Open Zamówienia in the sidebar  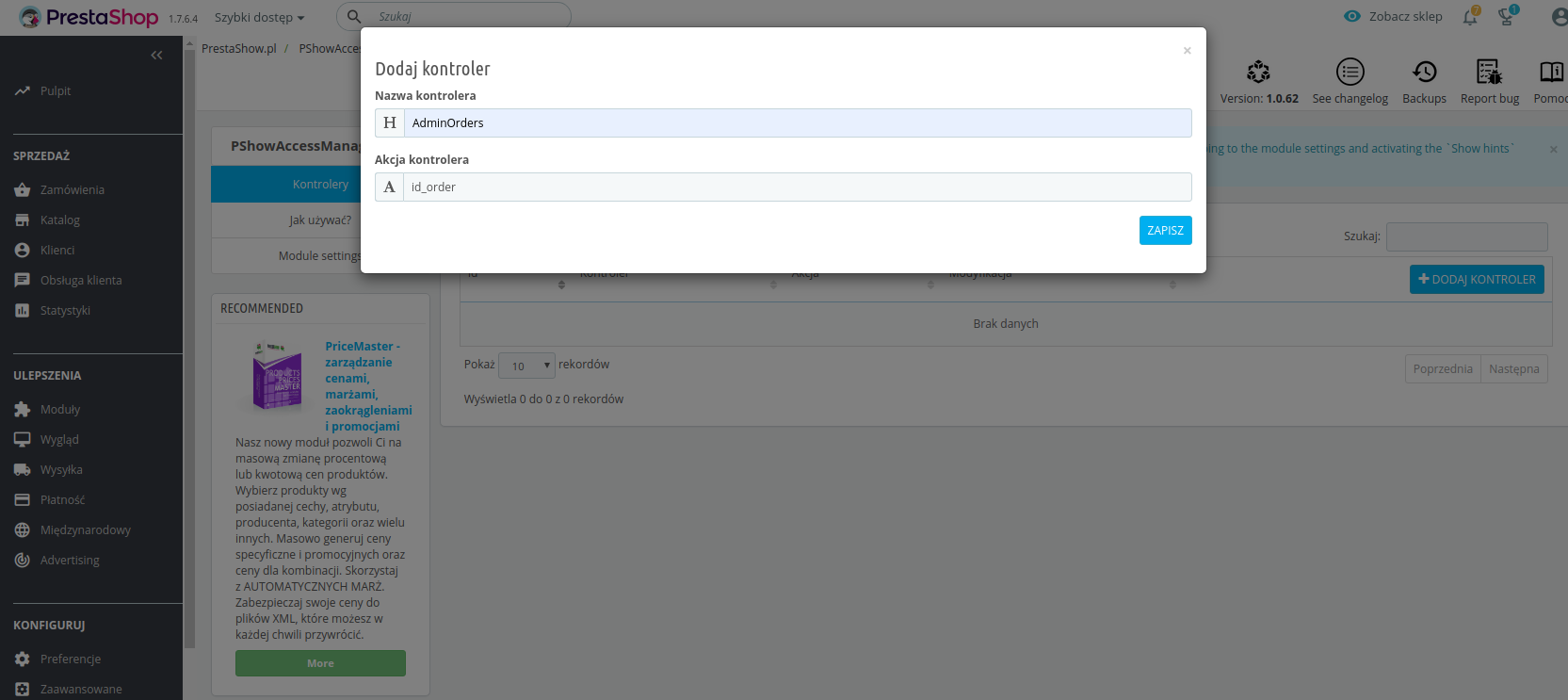coord(72,189)
